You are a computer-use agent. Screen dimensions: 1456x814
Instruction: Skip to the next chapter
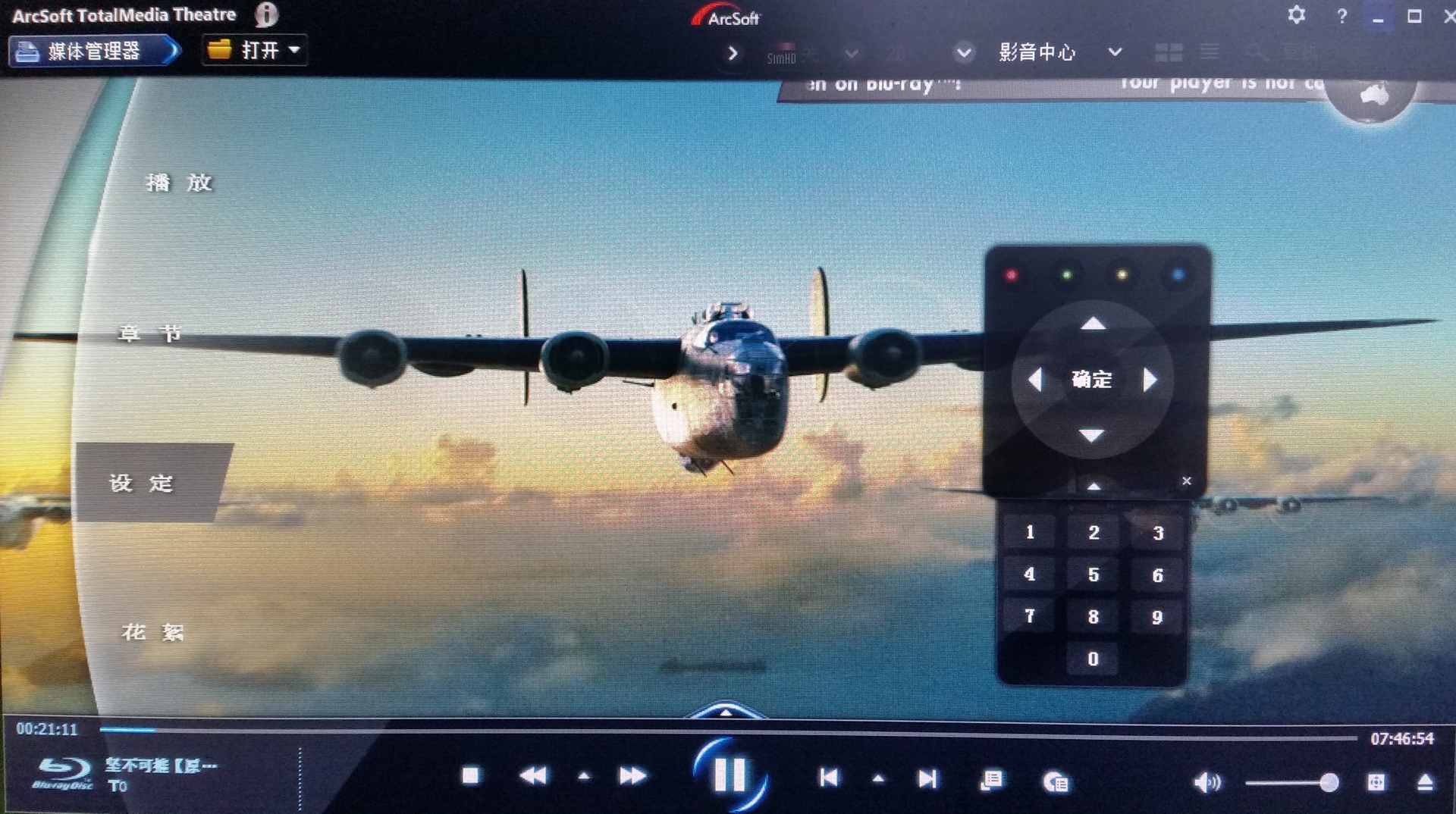point(927,778)
